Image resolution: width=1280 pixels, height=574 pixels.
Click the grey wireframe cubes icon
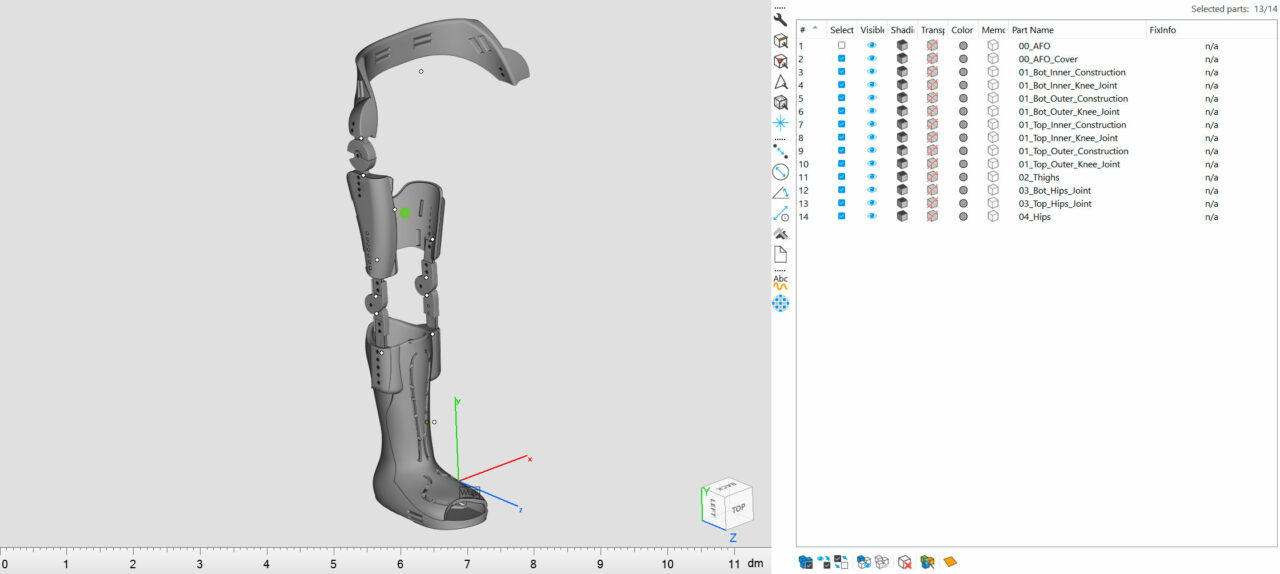click(x=881, y=562)
